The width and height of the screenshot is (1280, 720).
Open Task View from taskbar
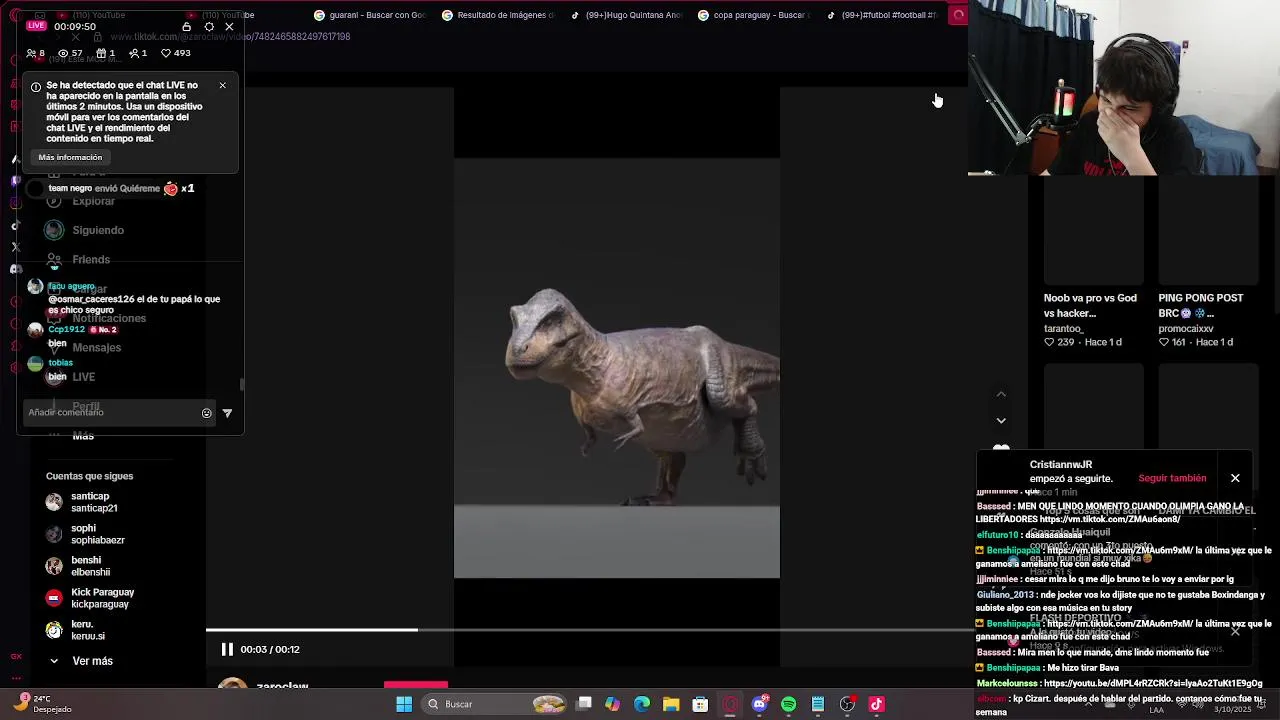[x=584, y=704]
